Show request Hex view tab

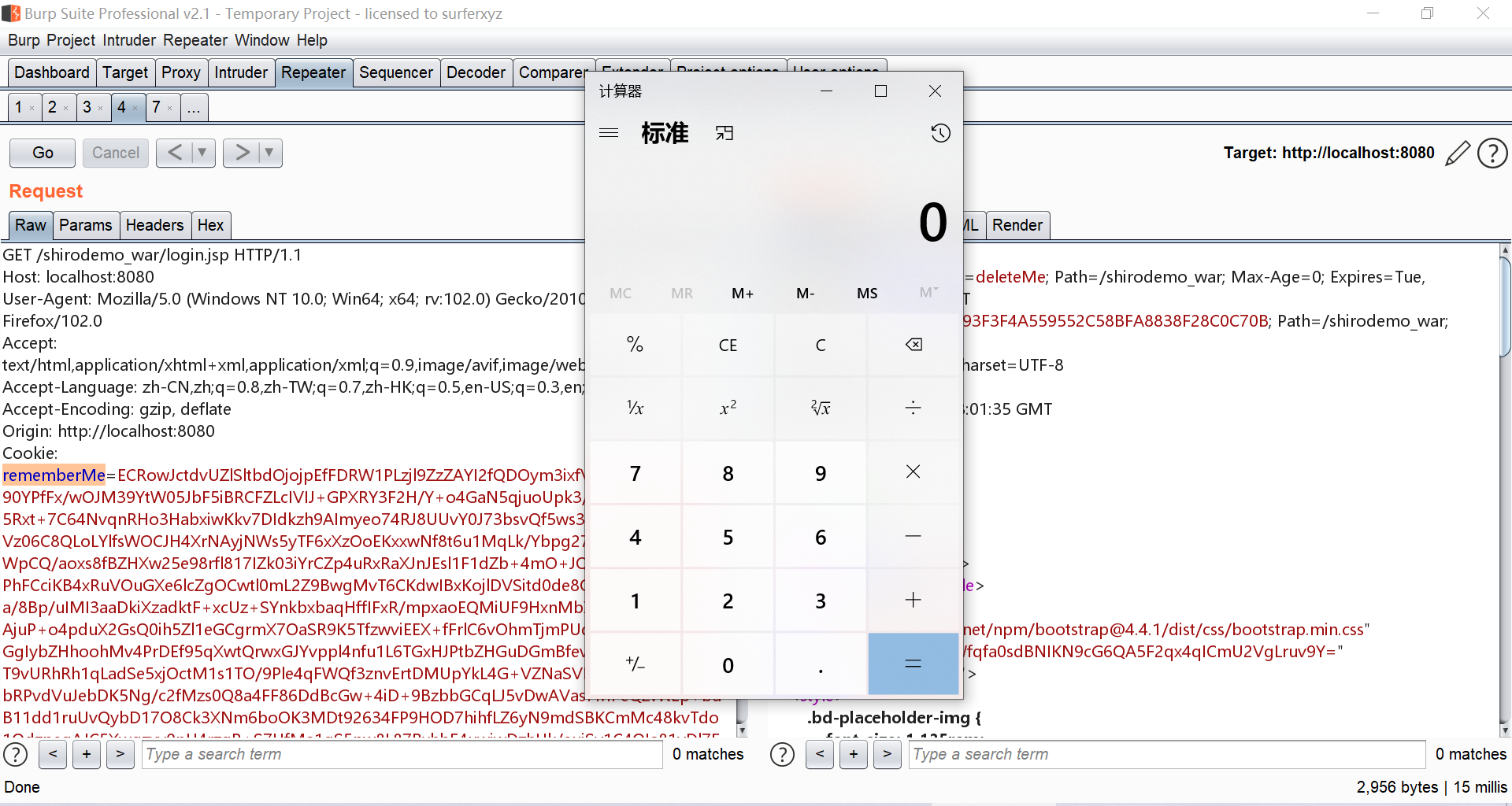point(210,225)
